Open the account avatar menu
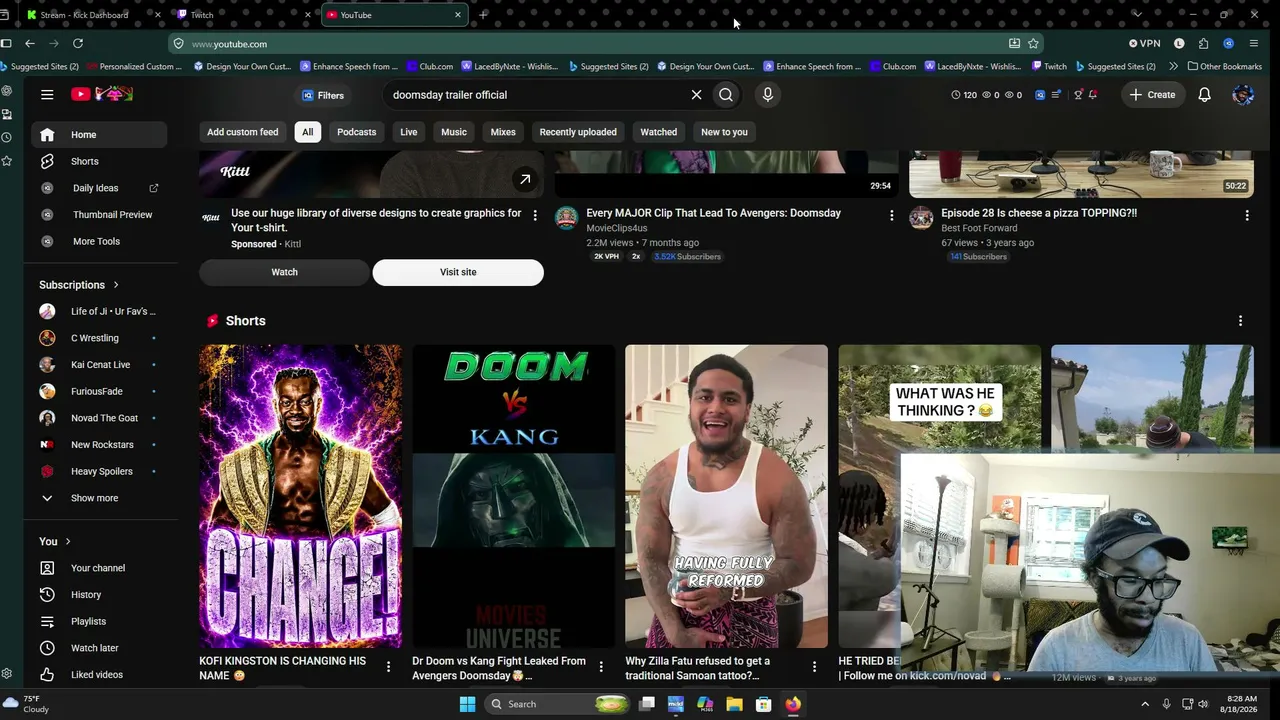The height and width of the screenshot is (720, 1280). (1243, 95)
